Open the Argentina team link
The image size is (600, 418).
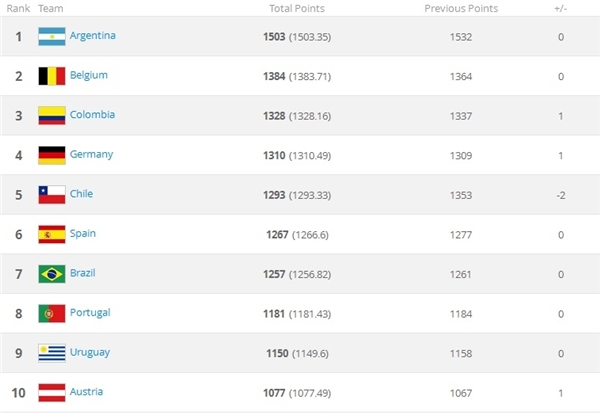(x=93, y=36)
